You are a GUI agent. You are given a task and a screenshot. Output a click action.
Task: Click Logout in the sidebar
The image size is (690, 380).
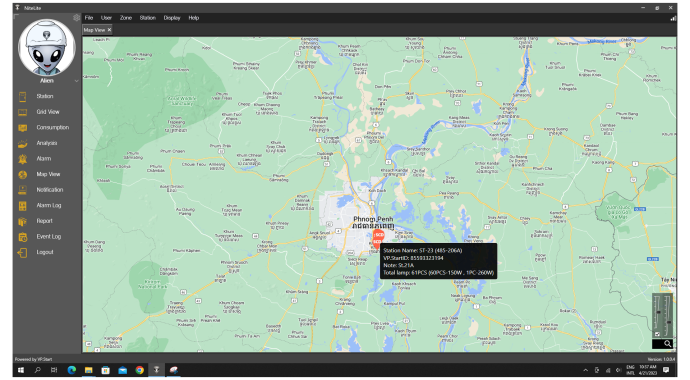pyautogui.click(x=45, y=252)
